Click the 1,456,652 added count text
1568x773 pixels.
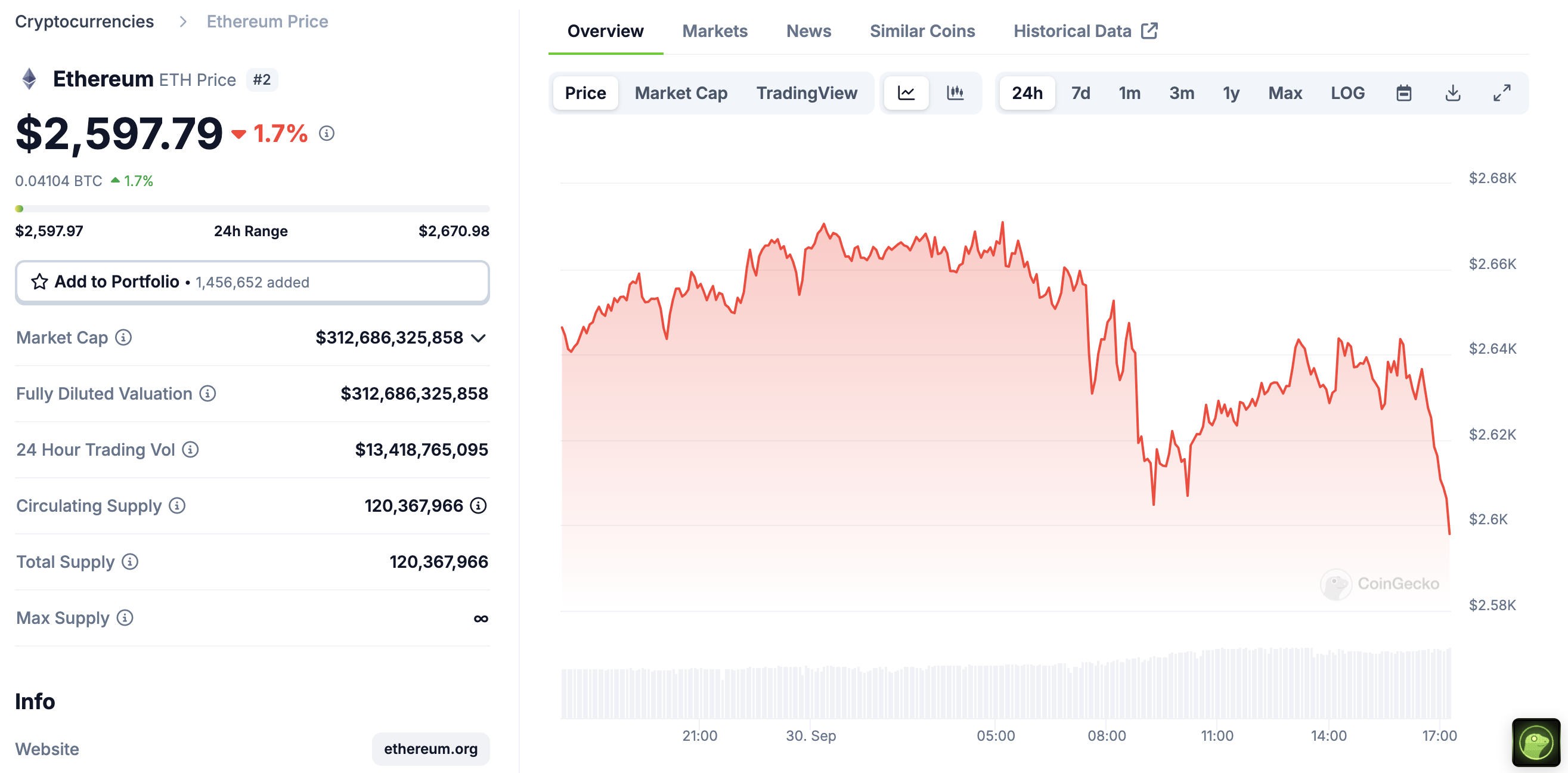[x=252, y=283]
